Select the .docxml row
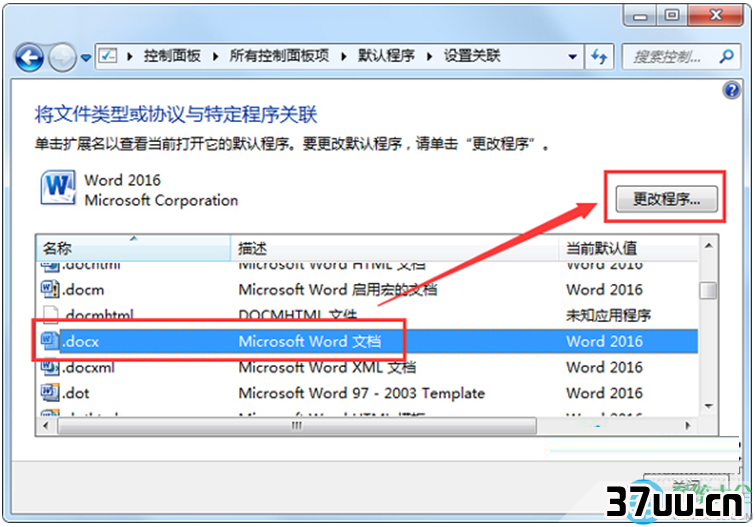This screenshot has height=527, width=755. tap(367, 367)
